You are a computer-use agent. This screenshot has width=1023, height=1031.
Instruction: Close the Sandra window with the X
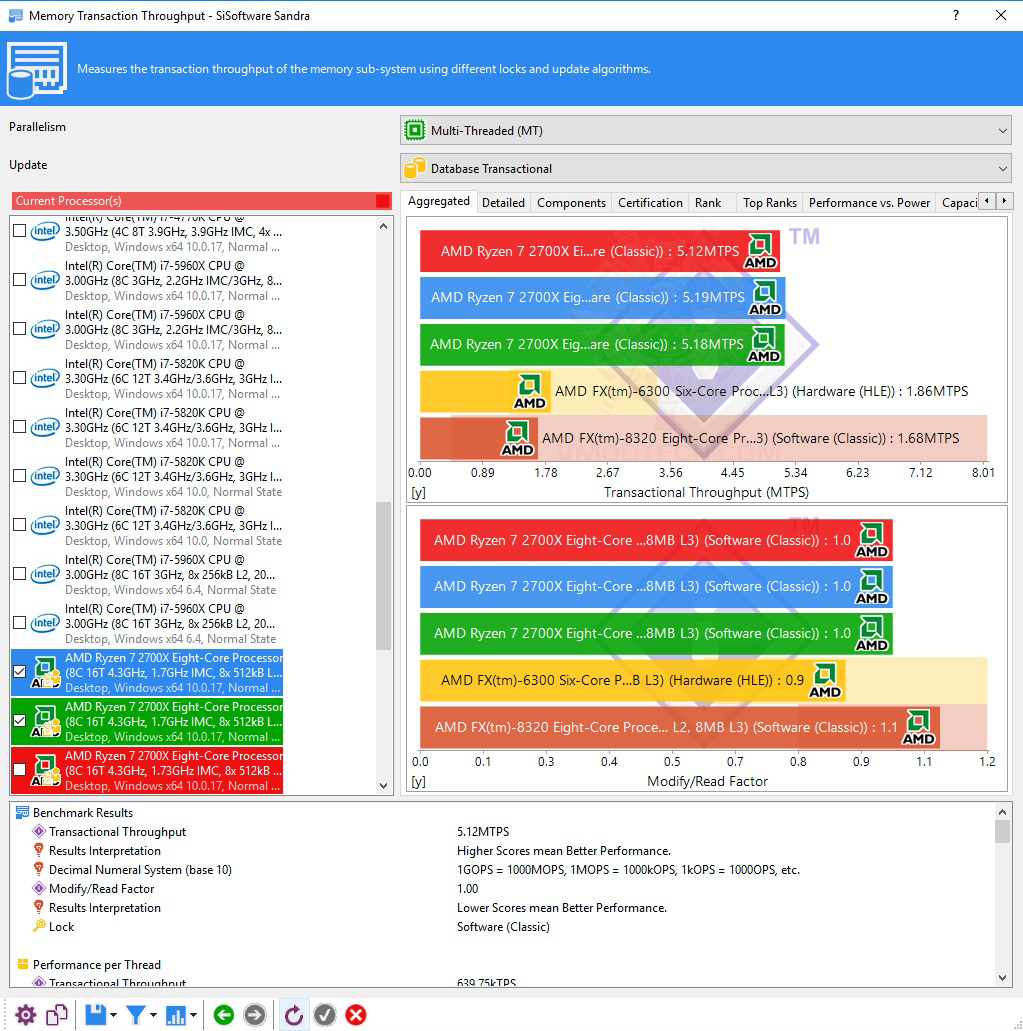click(x=1001, y=15)
